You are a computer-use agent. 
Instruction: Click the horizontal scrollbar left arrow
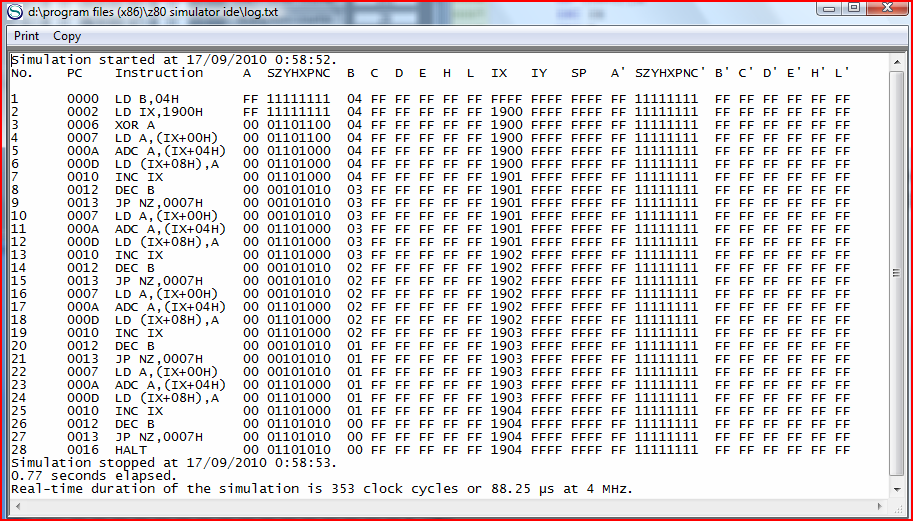(x=16, y=507)
